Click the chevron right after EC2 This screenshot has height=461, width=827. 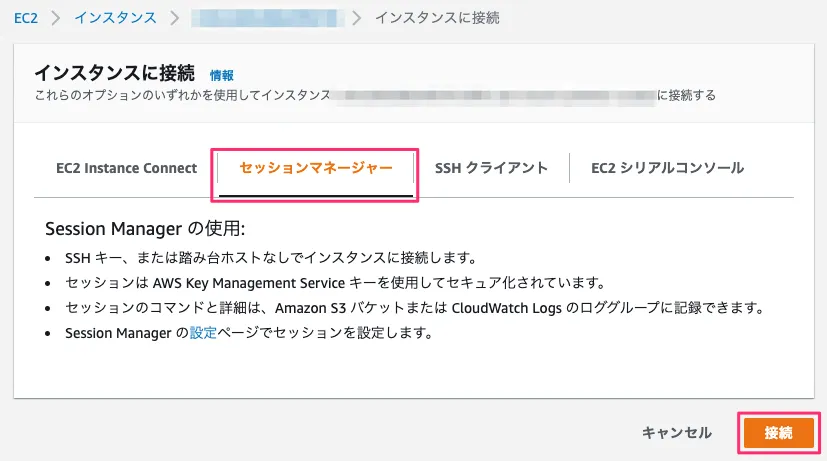tap(56, 17)
